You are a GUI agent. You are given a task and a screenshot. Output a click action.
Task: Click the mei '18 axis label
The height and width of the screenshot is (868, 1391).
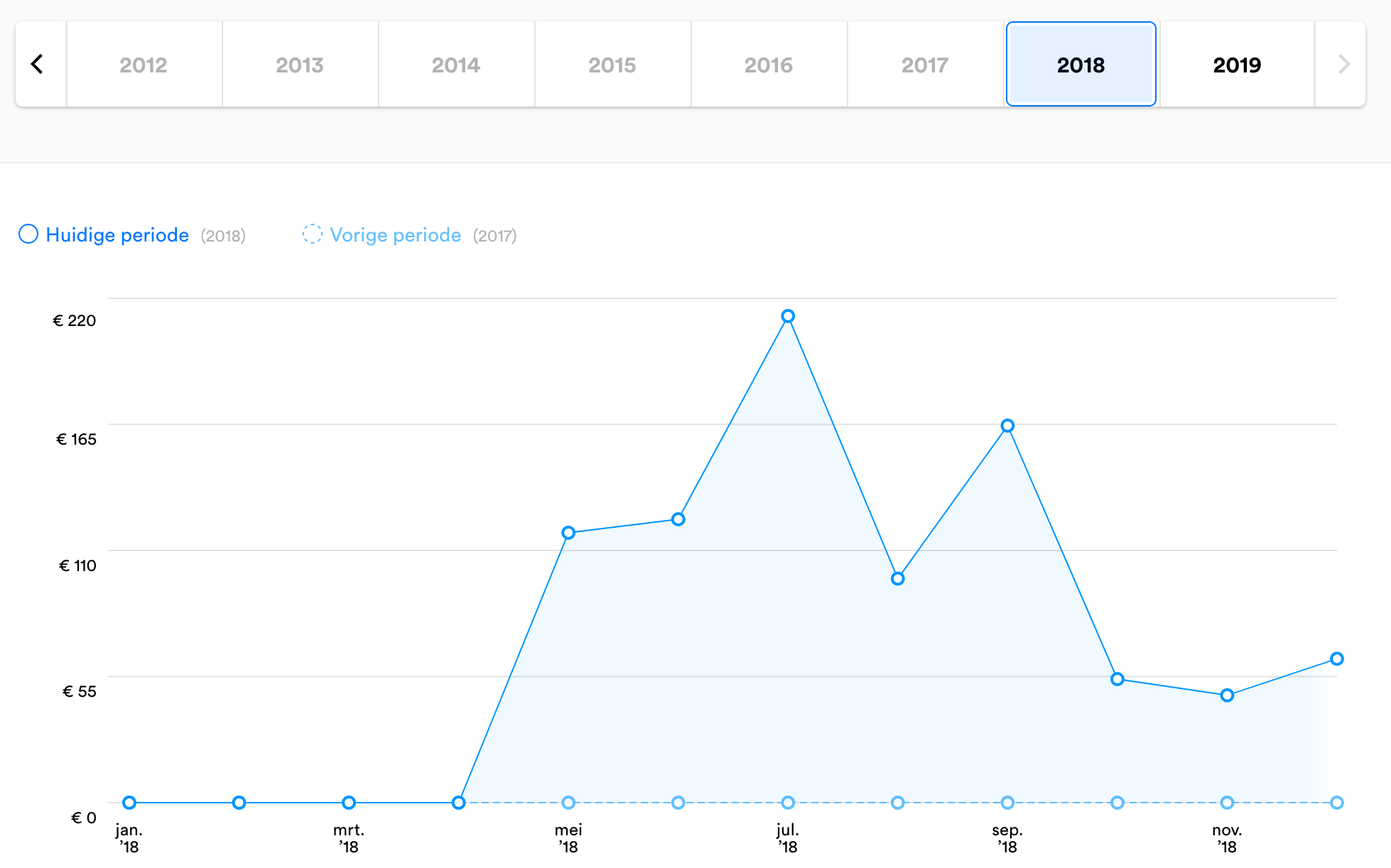[568, 838]
